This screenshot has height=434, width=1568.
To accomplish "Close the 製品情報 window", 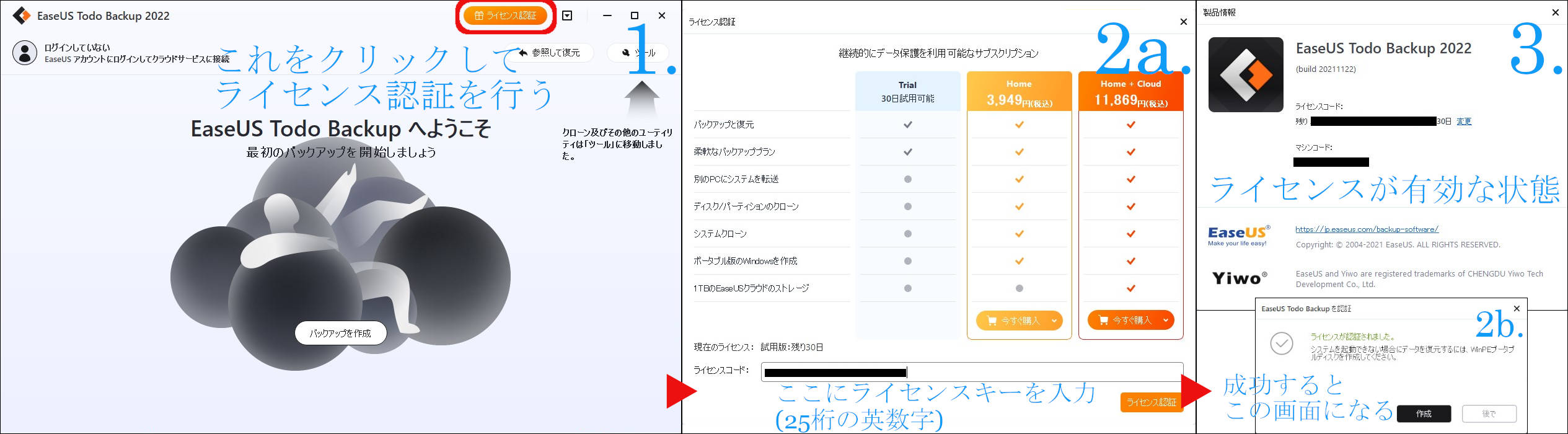I will 1555,12.
